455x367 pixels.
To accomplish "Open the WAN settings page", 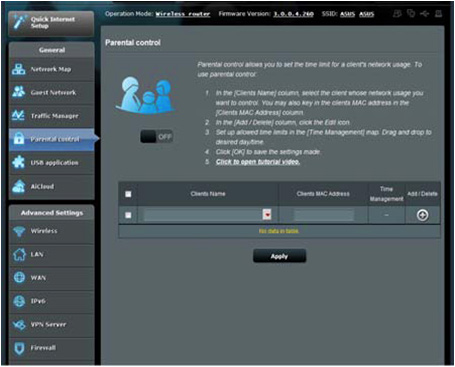I will [x=51, y=277].
